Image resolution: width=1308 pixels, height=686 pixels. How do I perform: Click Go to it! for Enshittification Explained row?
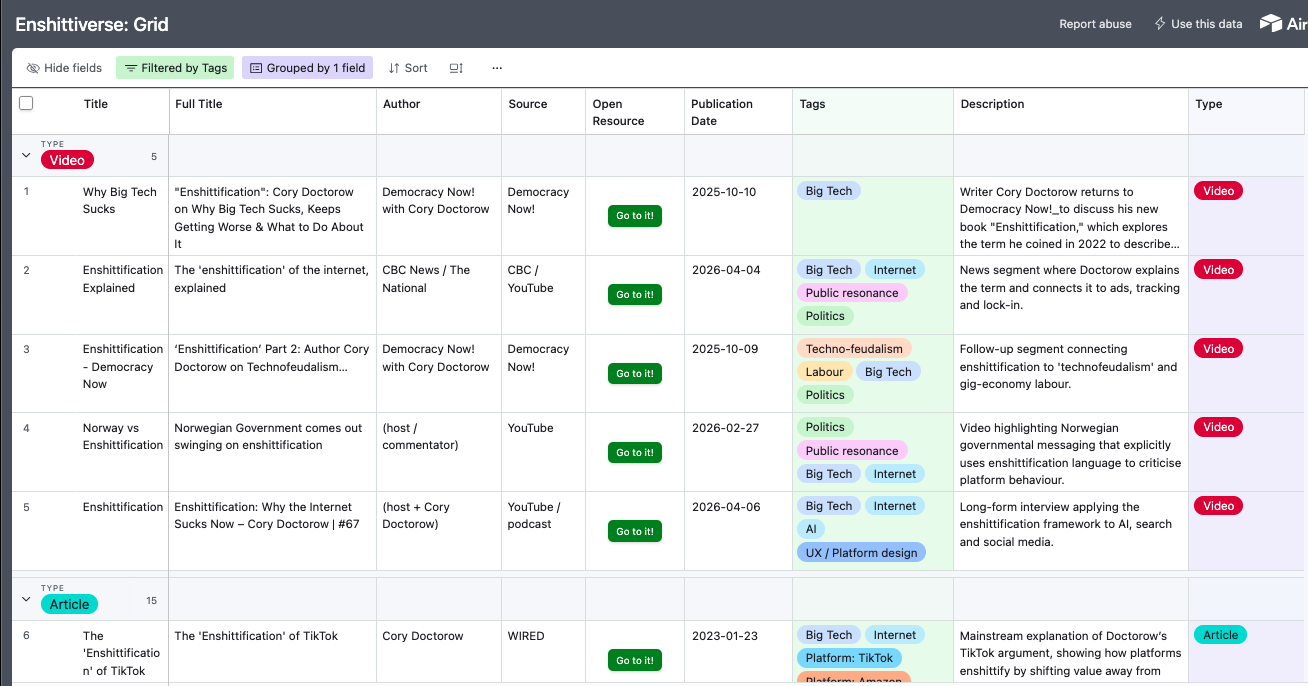(x=635, y=295)
